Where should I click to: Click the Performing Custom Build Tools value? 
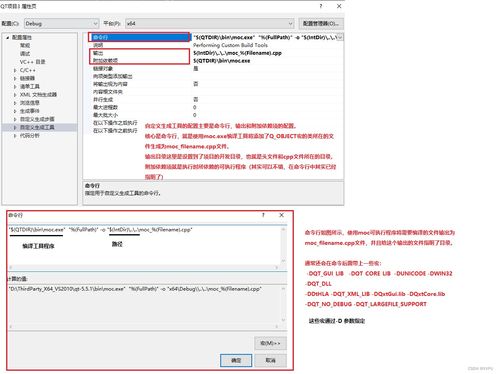[x=230, y=45]
